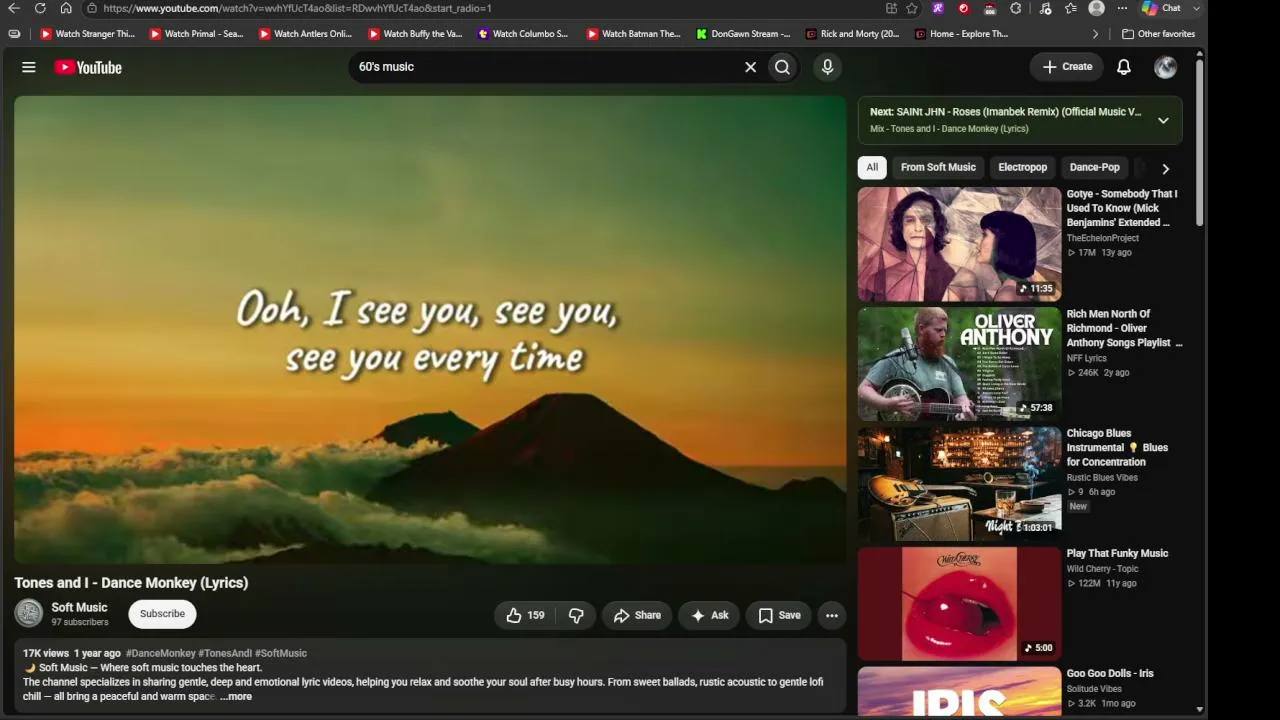
Task: Show more bookmarks with the overflow chevron
Action: pyautogui.click(x=1095, y=34)
